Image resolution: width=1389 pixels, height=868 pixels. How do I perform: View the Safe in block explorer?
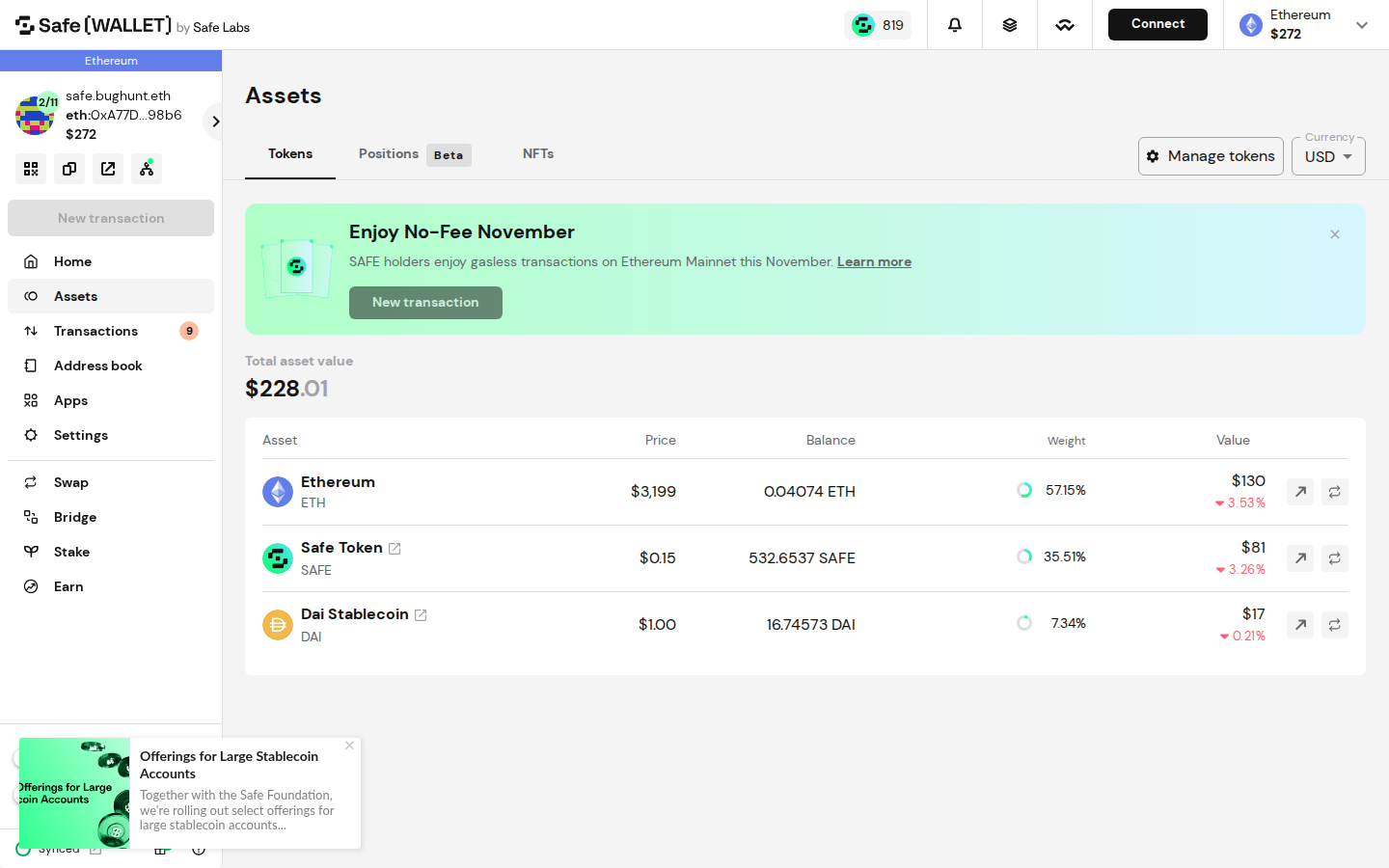pos(108,169)
